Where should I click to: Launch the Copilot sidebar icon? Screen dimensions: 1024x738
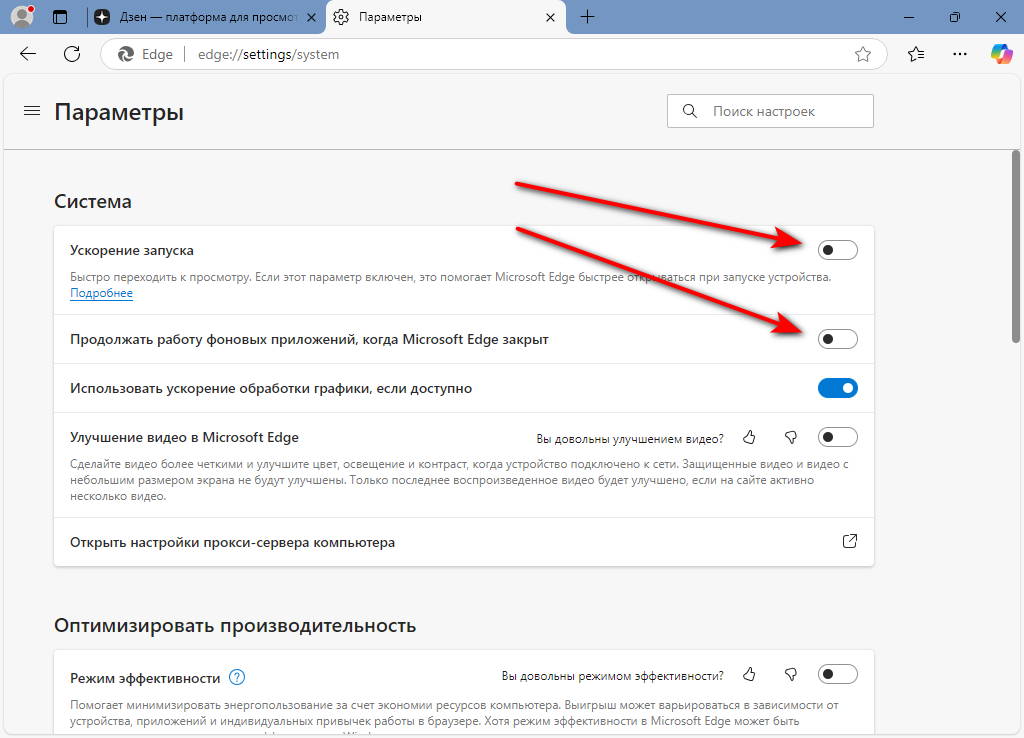1001,54
